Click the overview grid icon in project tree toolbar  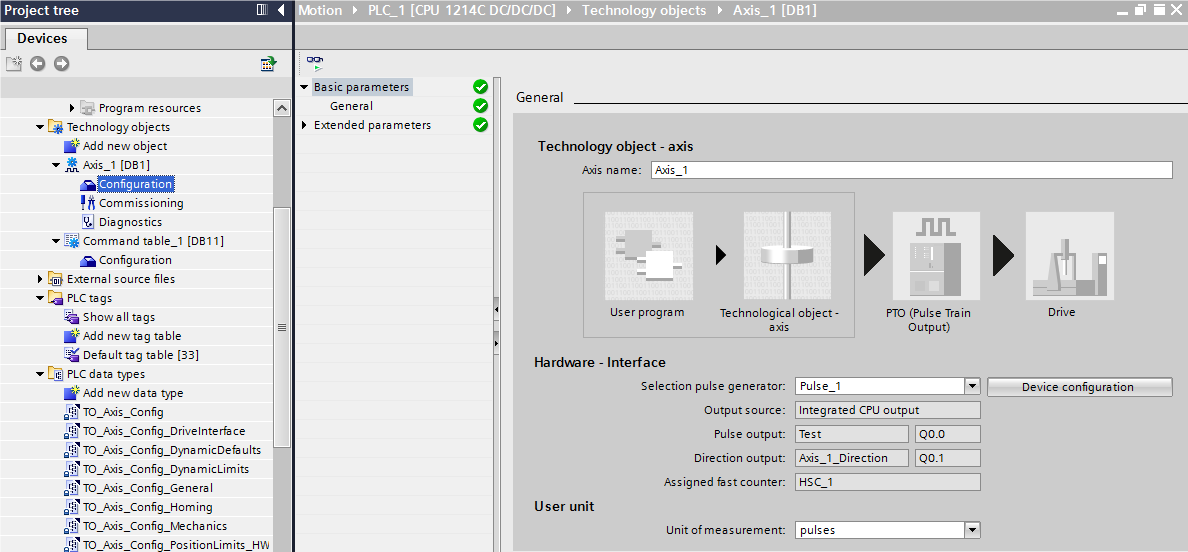pyautogui.click(x=268, y=64)
